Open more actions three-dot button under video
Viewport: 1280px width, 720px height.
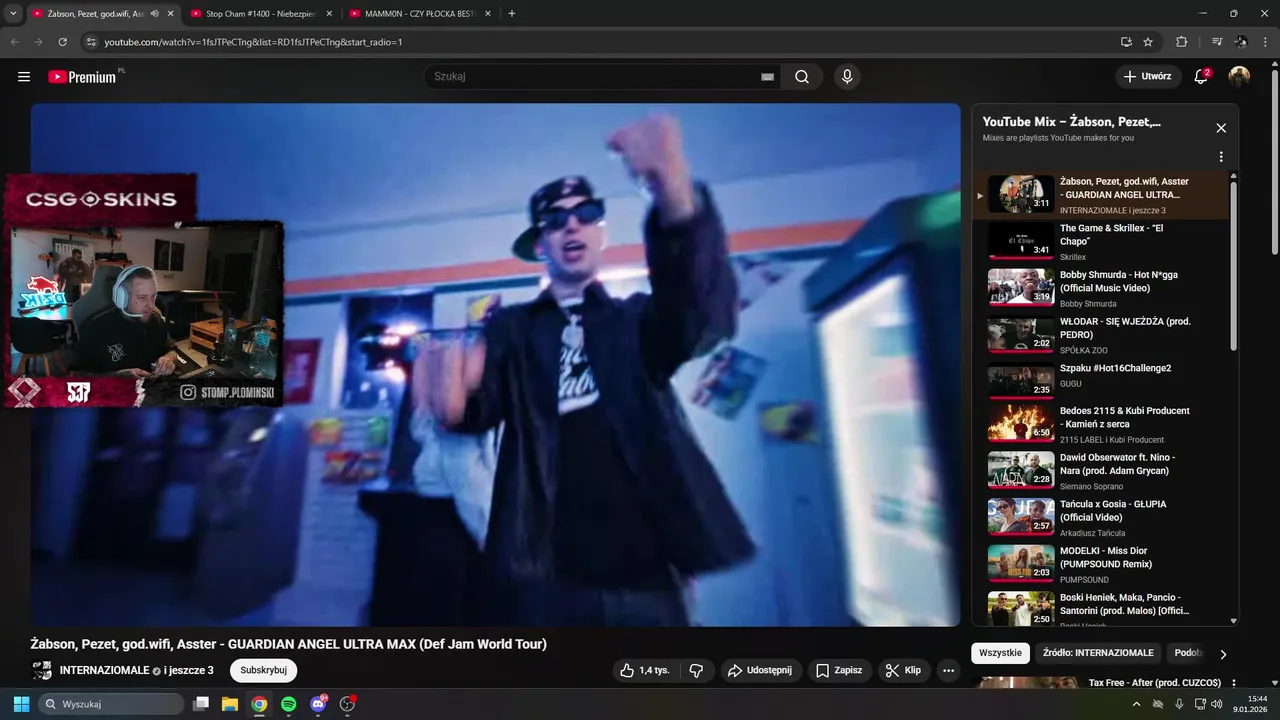tap(948, 670)
